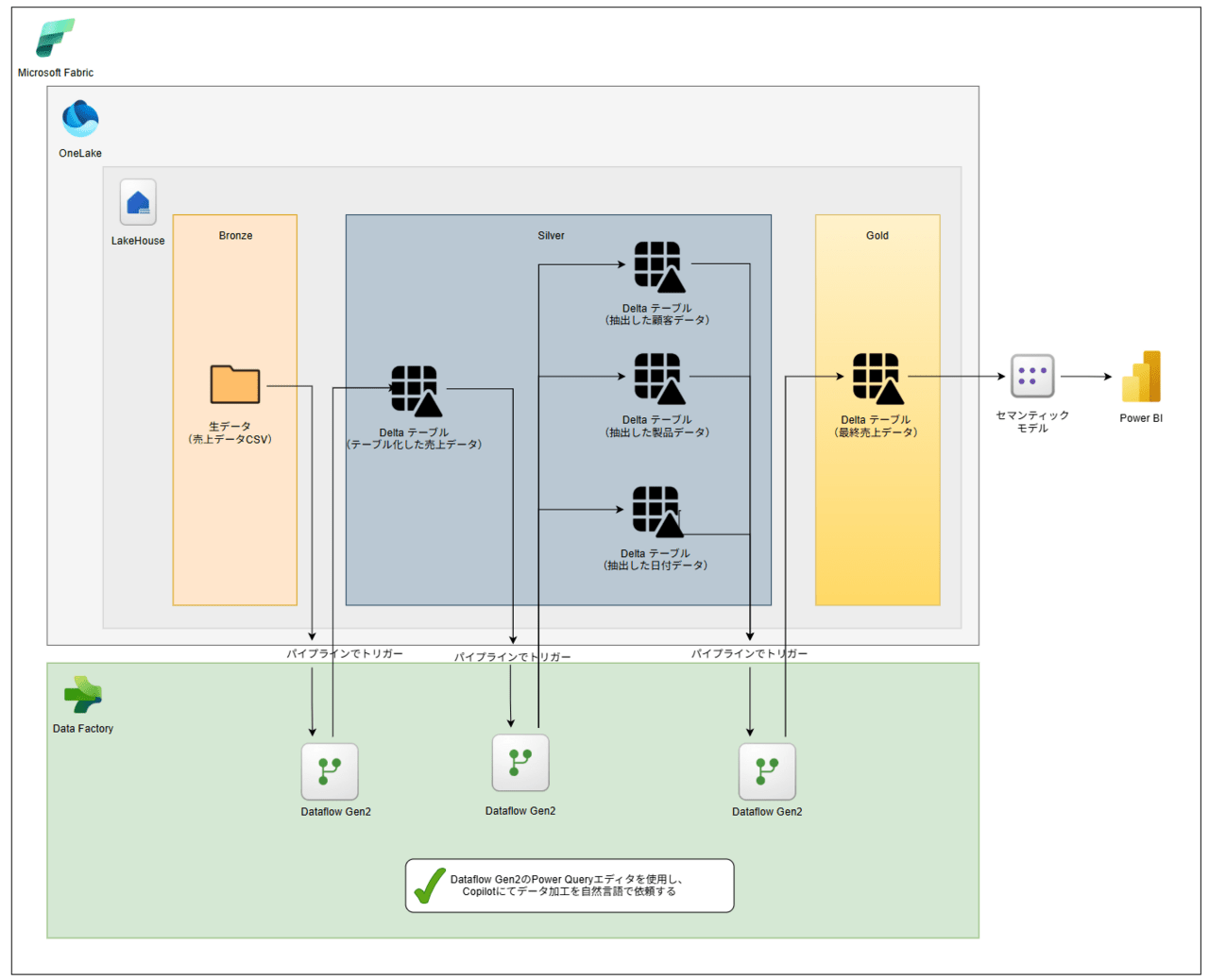
Task: Click the Delta table icon for 日付データ
Action: [656, 512]
